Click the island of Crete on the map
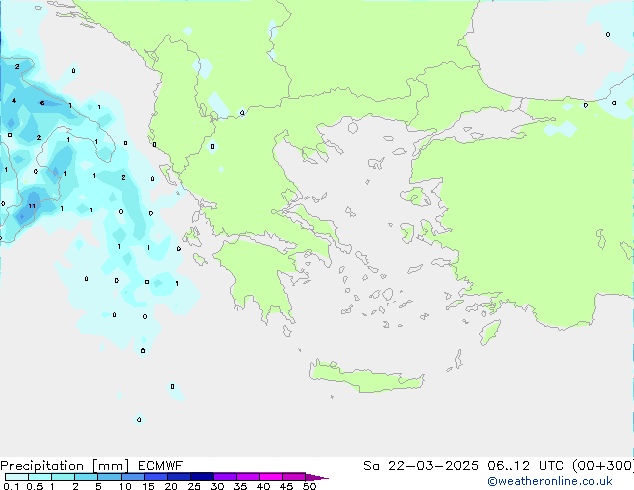Screen dimensions: 634x490 [366, 377]
